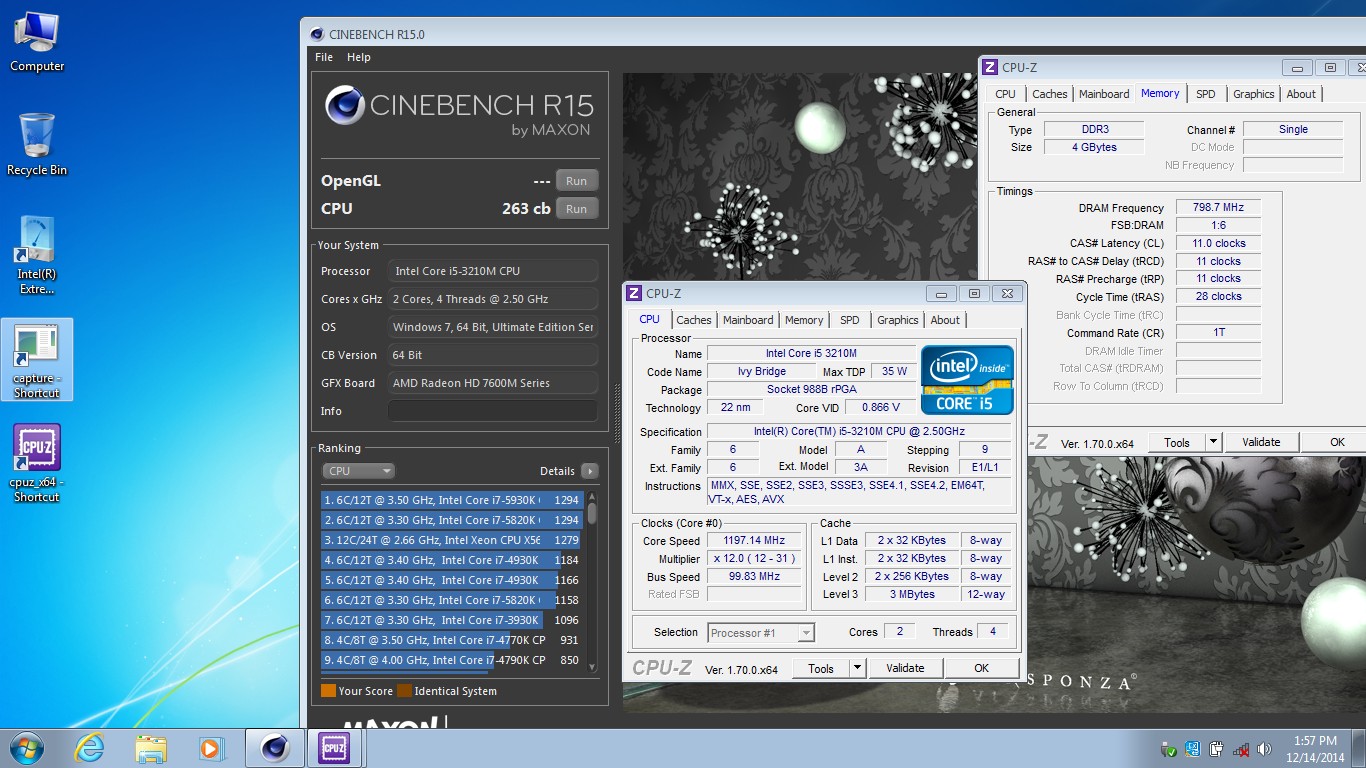Open the Recycle Bin desktop icon
The height and width of the screenshot is (768, 1366).
[37, 145]
